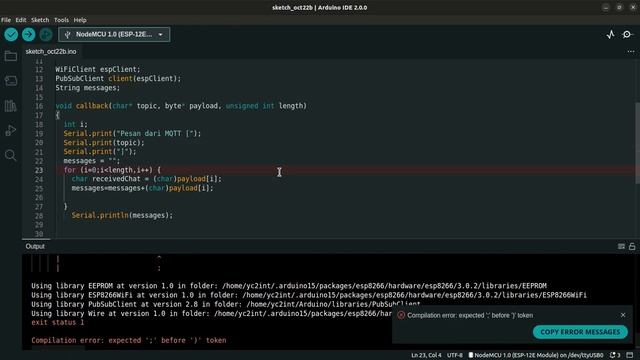Close the compilation error notification
The width and height of the screenshot is (640, 360).
pyautogui.click(x=623, y=315)
